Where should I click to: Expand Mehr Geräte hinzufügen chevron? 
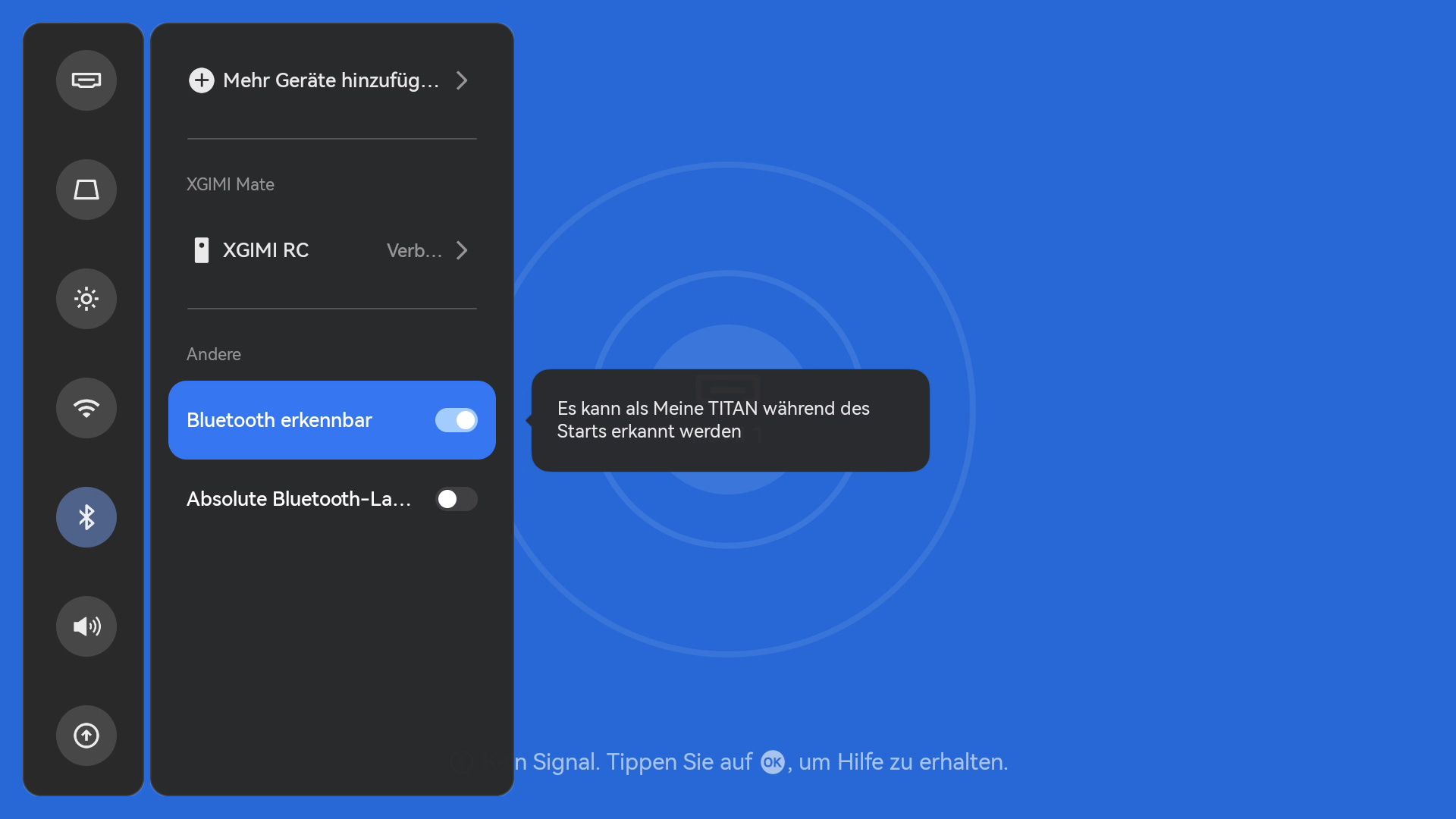click(462, 80)
